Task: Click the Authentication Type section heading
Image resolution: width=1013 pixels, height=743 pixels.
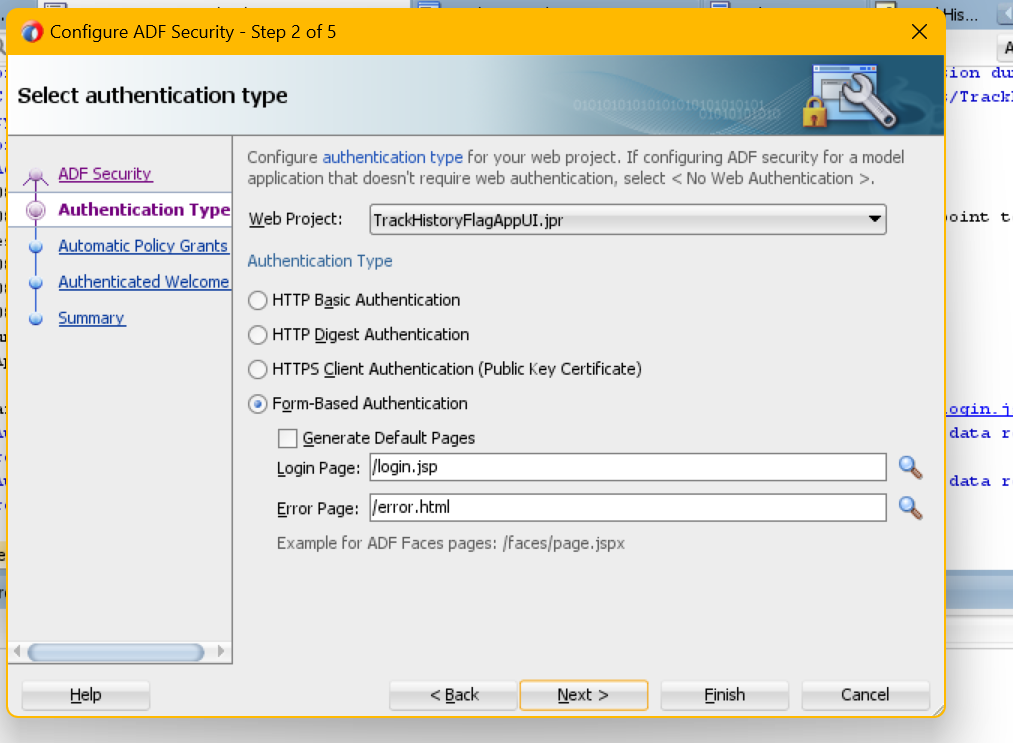Action: click(x=320, y=261)
